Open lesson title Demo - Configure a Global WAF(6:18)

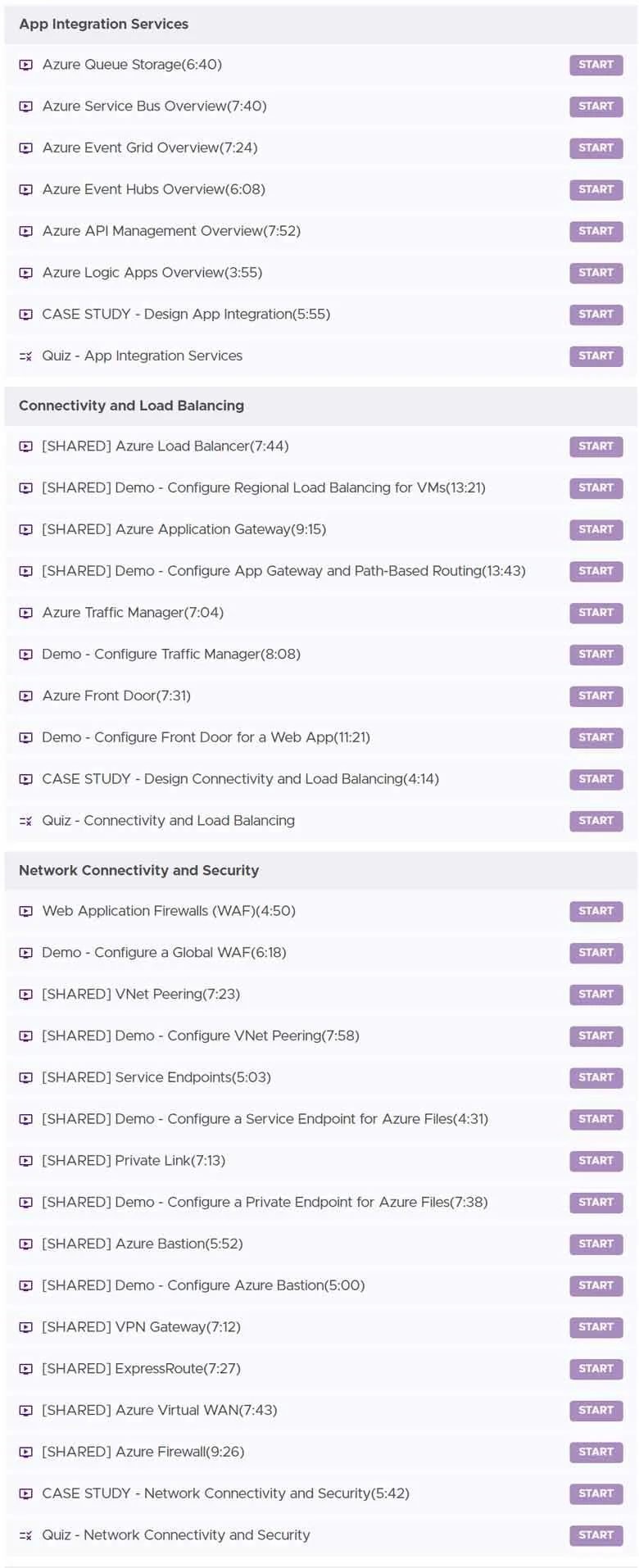click(165, 953)
